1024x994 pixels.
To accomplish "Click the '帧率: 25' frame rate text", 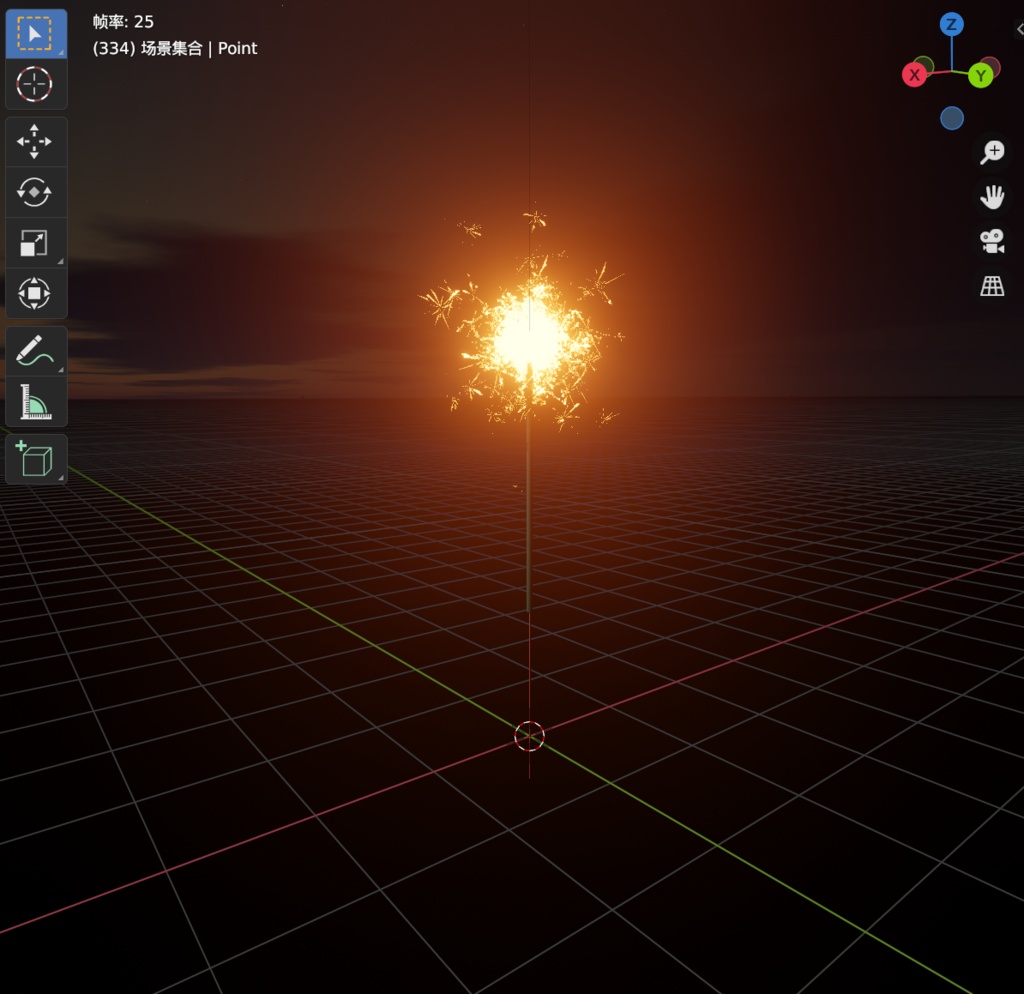I will coord(123,22).
